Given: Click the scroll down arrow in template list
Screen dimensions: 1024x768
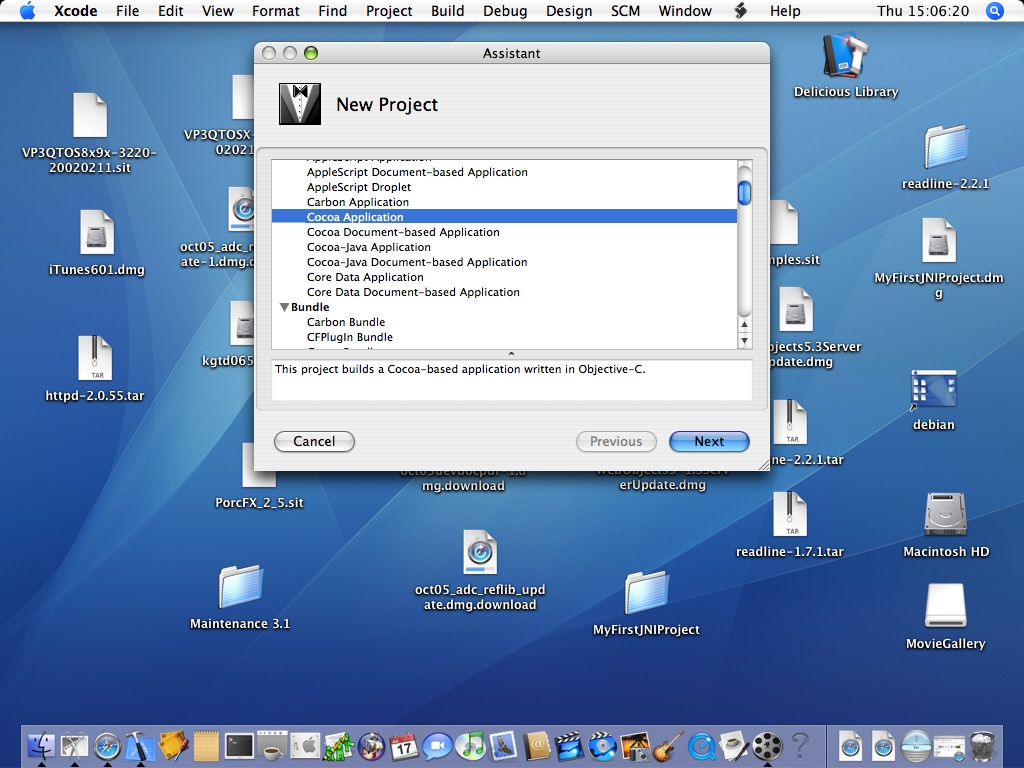Looking at the screenshot, I should (744, 341).
